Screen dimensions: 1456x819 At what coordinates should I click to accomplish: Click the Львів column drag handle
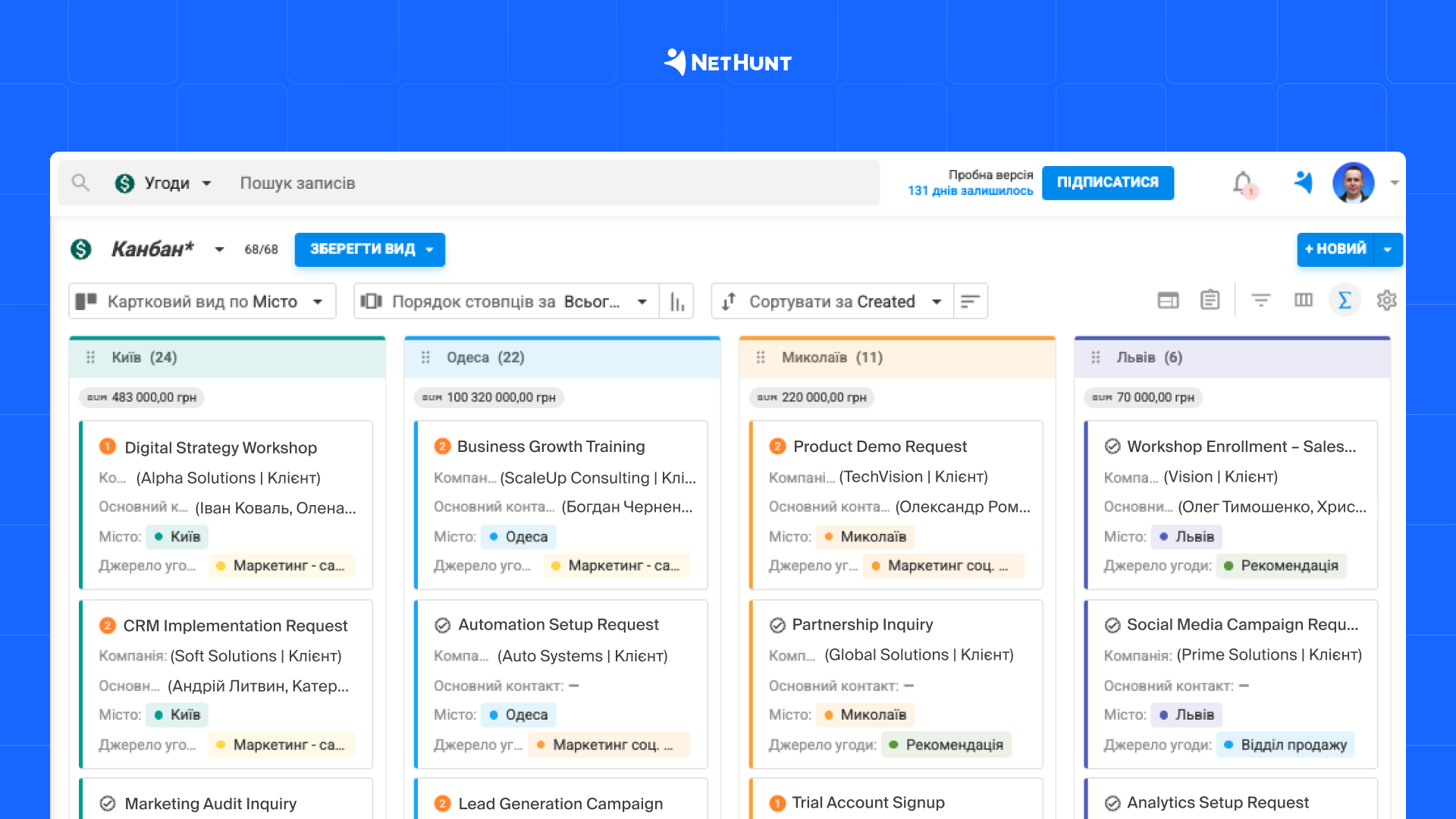coord(1095,357)
